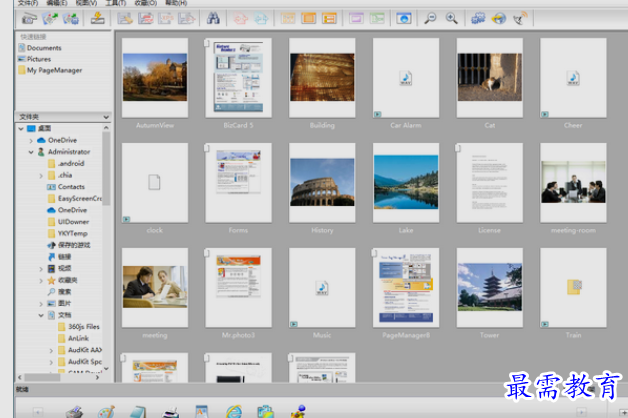628x418 pixels.
Task: Select the .android folder in tree
Action: click(71, 163)
